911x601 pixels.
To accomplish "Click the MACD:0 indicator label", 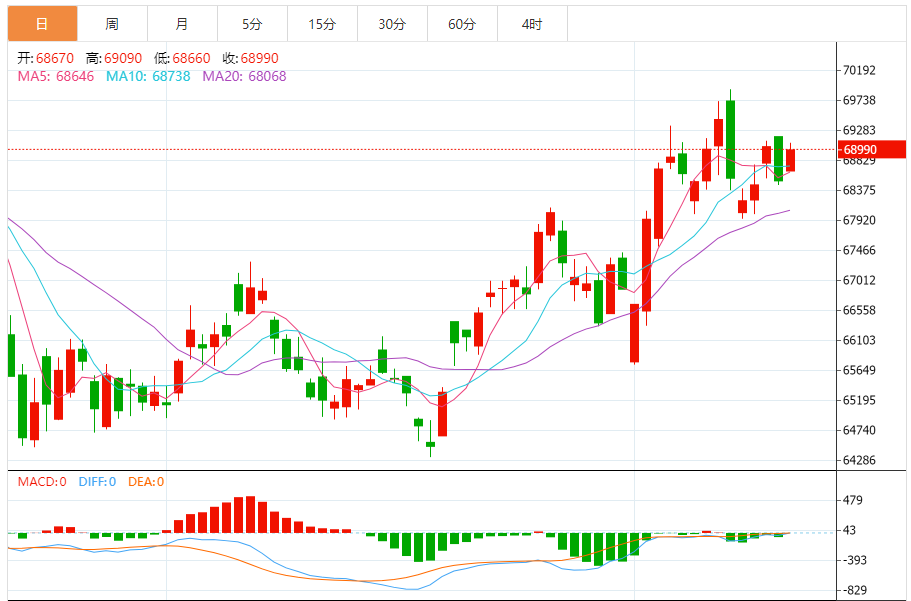I will [x=42, y=482].
